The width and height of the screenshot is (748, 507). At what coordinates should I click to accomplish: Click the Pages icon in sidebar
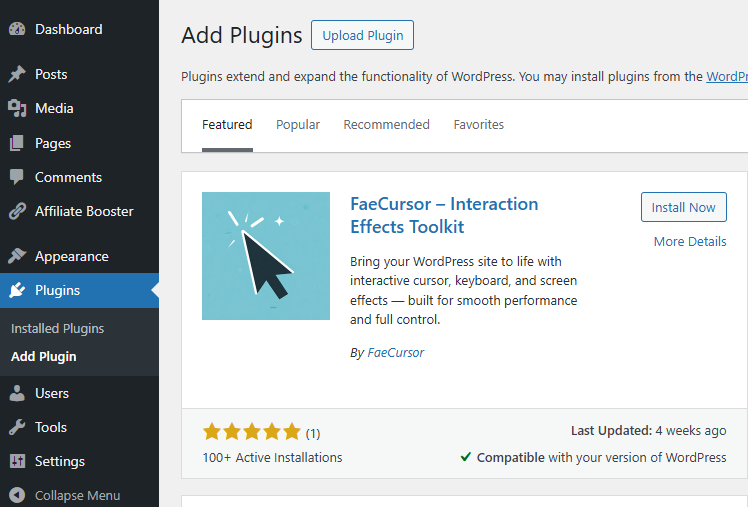[x=17, y=143]
